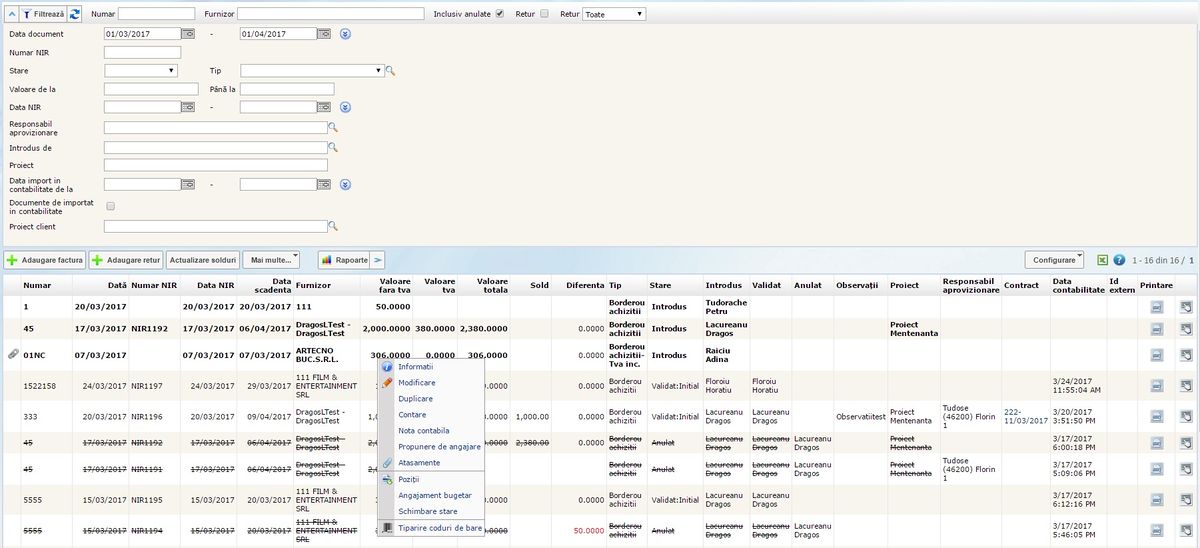Open calendar picker for Data document start date
Screen dimensions: 1200x548
pos(187,34)
